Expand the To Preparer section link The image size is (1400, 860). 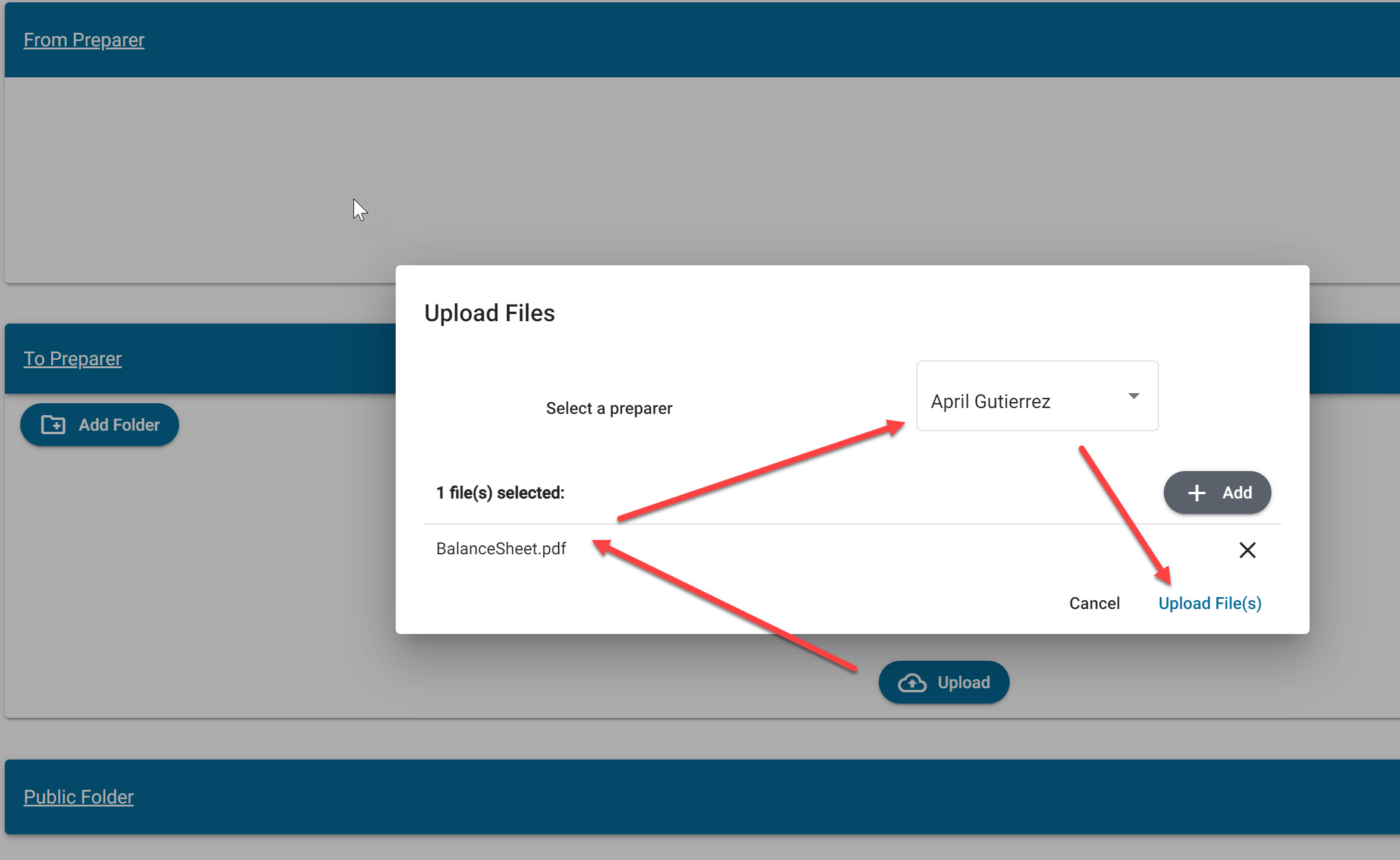[x=73, y=358]
